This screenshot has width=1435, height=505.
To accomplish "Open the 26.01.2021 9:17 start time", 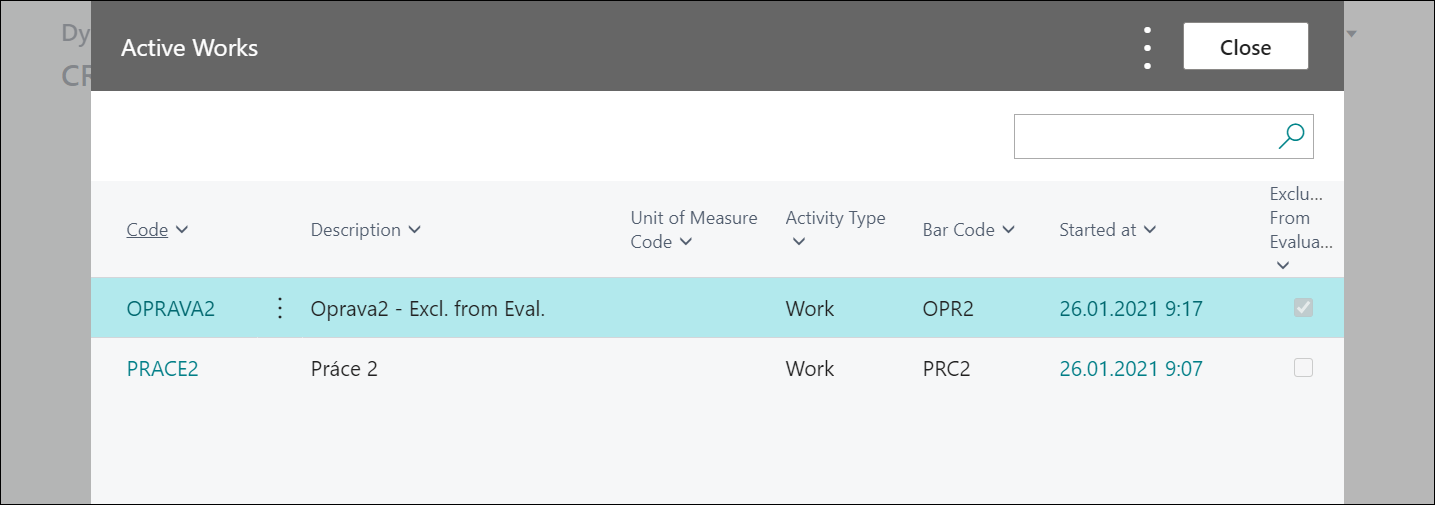I will 1131,308.
